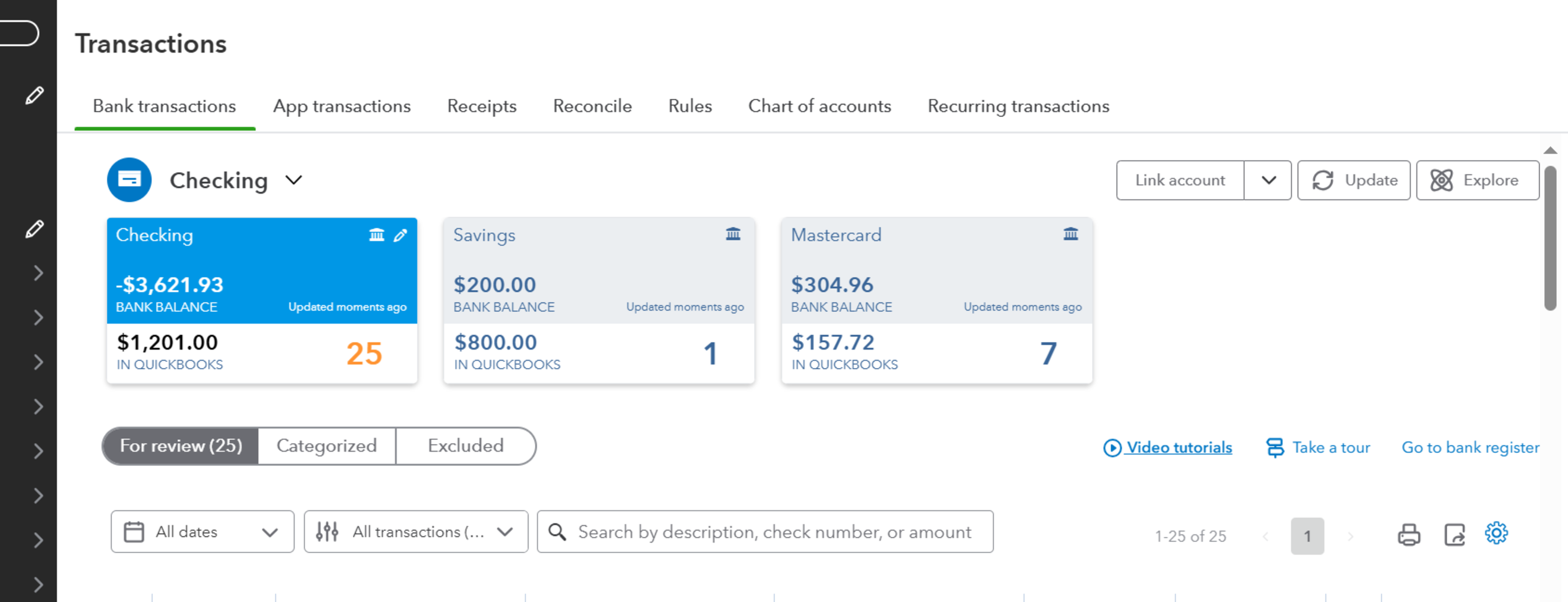Click the transaction search input field
The height and width of the screenshot is (602, 1568).
[x=765, y=531]
